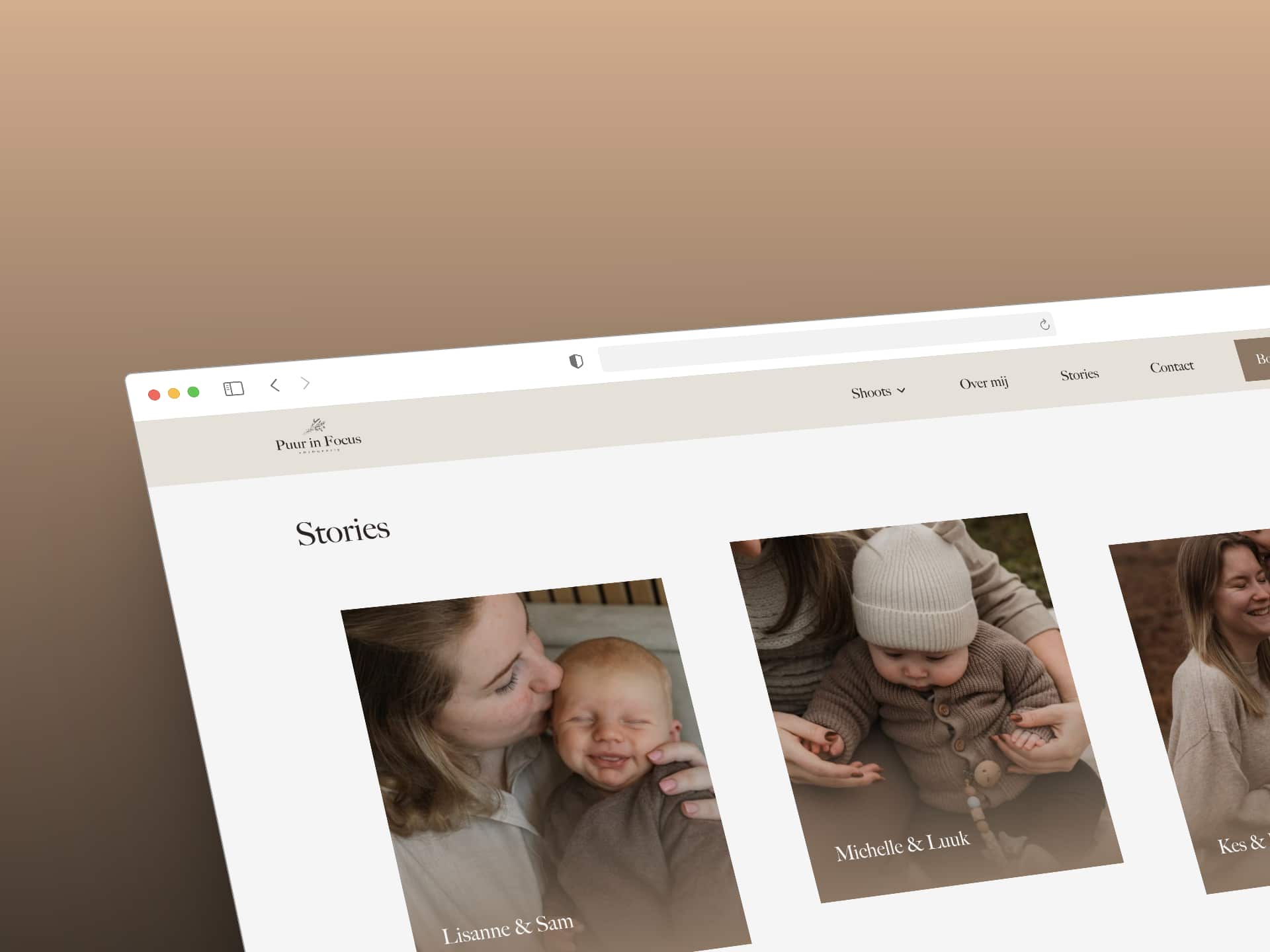Reload the page via refresh icon
1270x952 pixels.
(1044, 324)
